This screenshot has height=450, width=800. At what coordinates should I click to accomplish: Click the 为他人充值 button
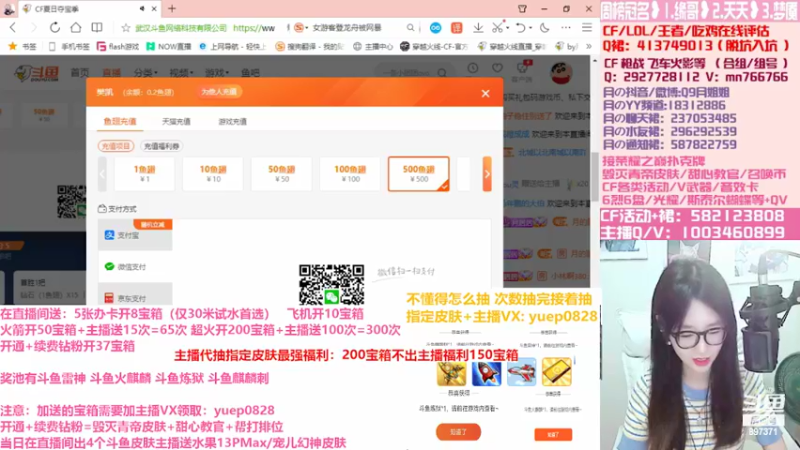click(x=219, y=92)
